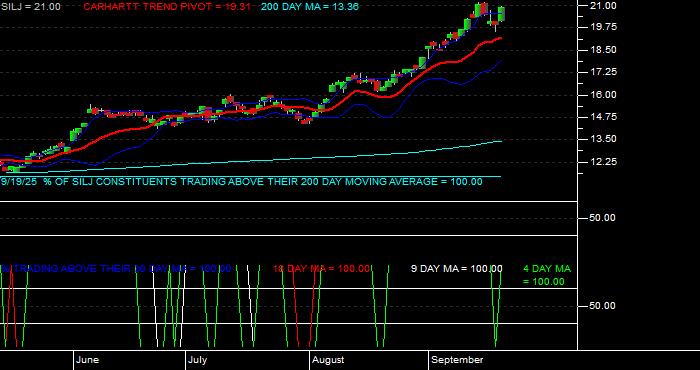Viewport: 700px width, 370px height.
Task: Click the August month marker on time axis
Action: [x=328, y=360]
